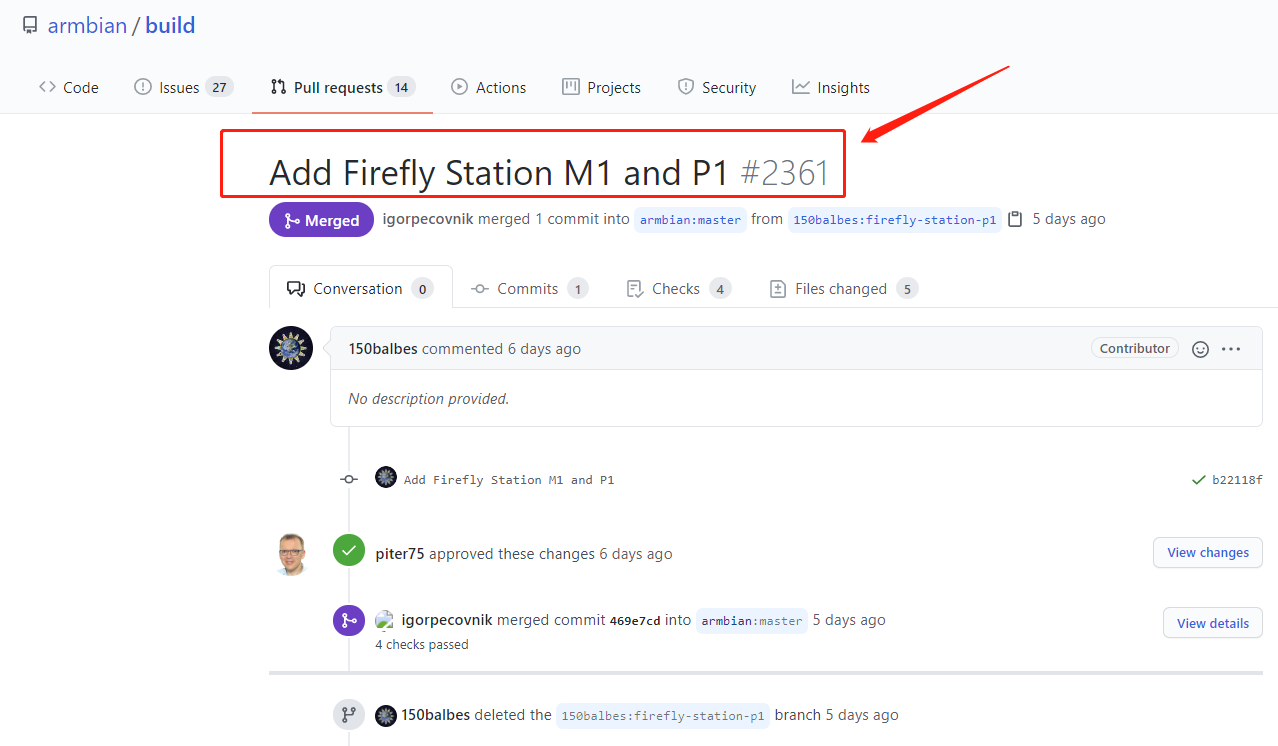Click the View details button
1278x746 pixels.
[1213, 623]
